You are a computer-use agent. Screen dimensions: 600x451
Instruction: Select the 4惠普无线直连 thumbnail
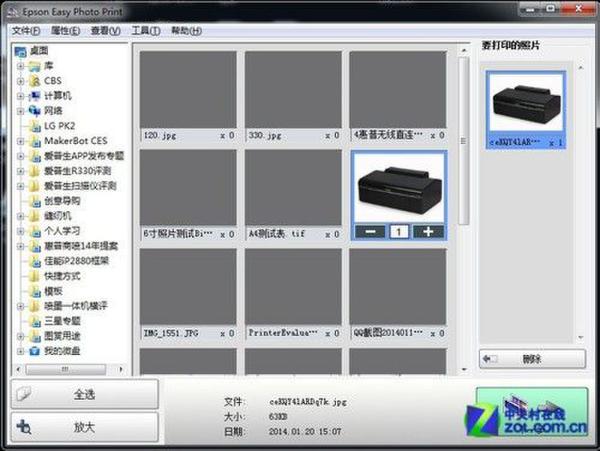point(398,90)
